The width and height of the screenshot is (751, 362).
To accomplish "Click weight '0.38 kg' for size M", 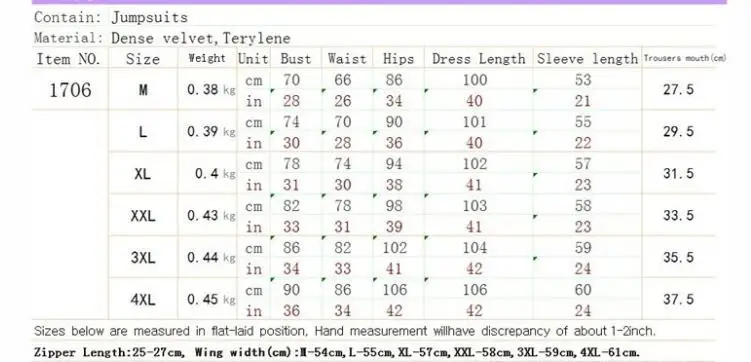I will (x=211, y=90).
